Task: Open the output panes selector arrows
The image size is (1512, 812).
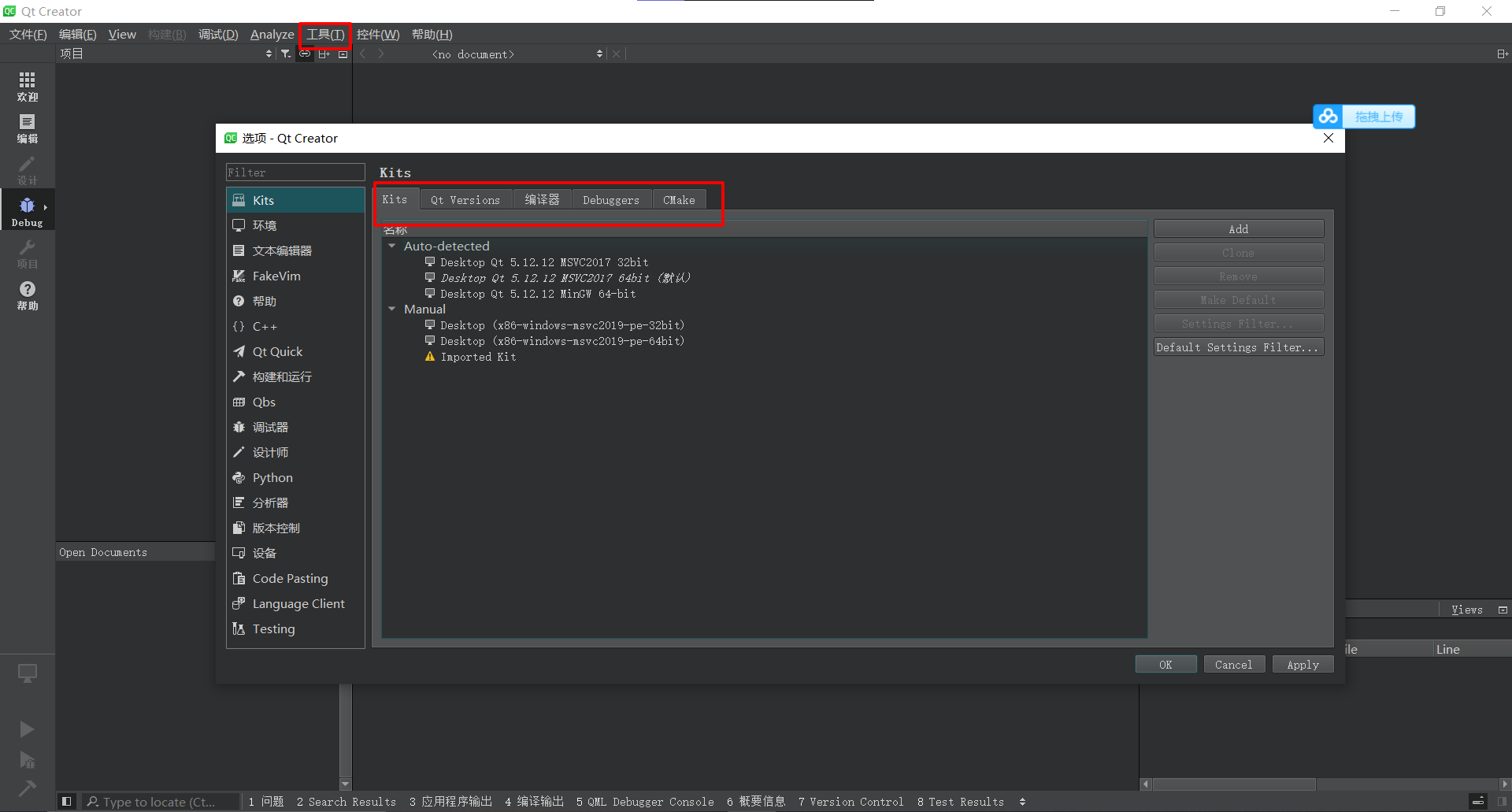Action: click(1022, 801)
